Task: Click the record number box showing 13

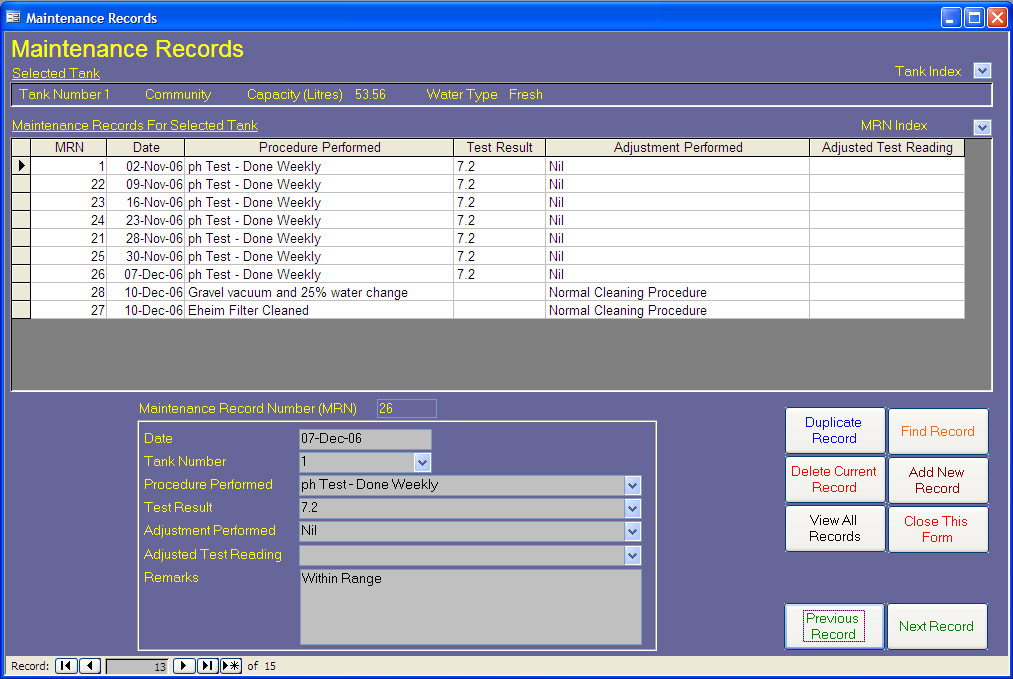Action: coord(137,666)
